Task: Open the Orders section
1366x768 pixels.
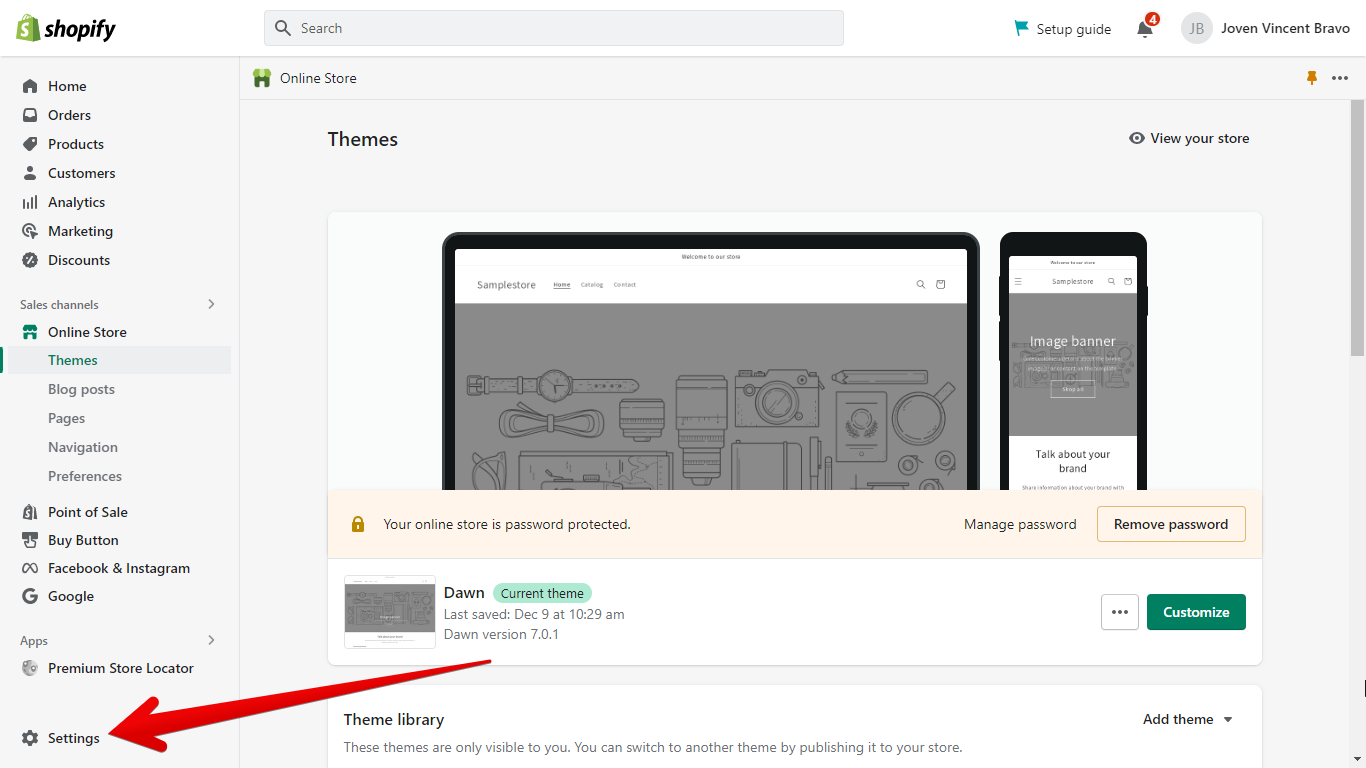Action: (68, 115)
